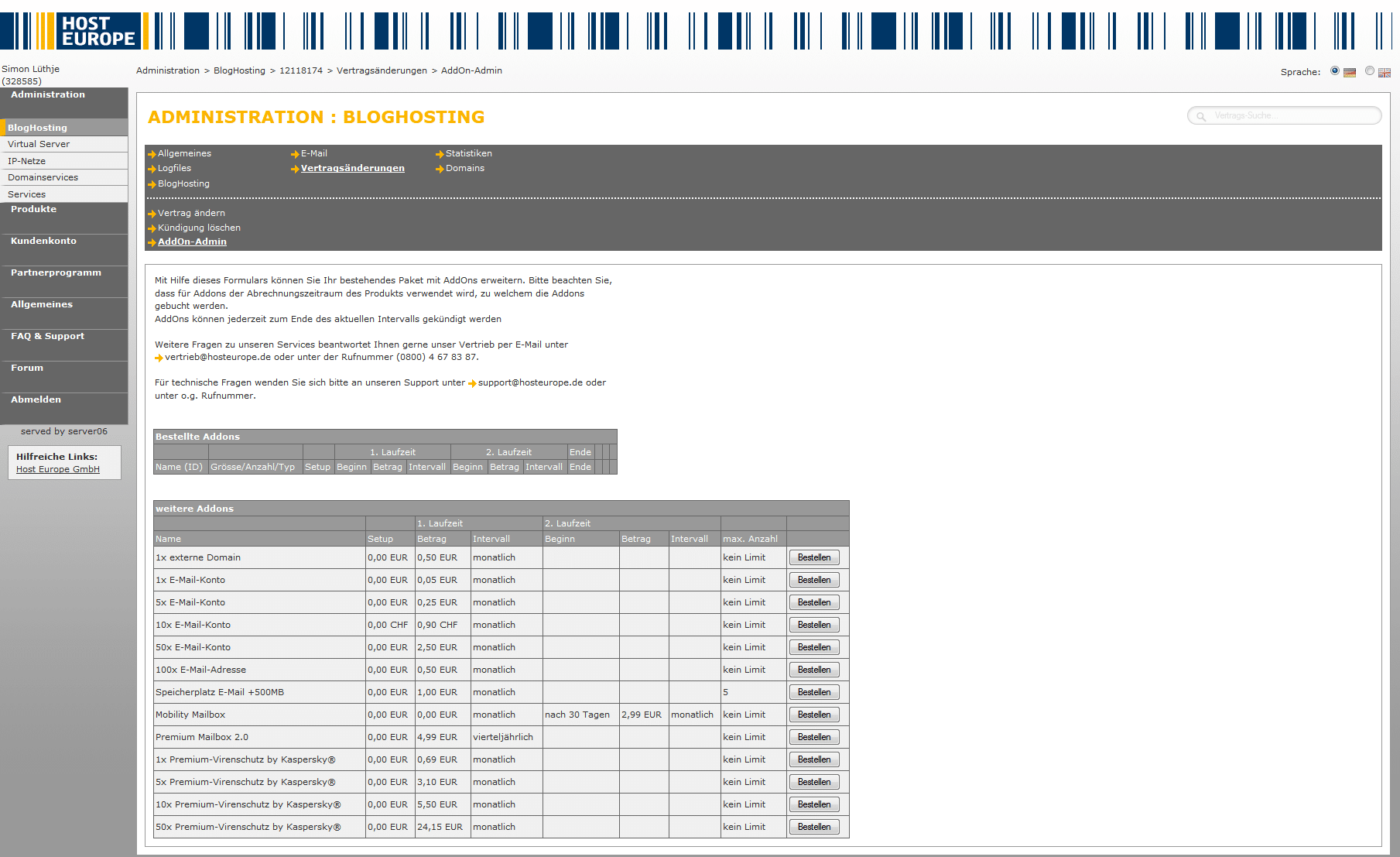This screenshot has height=857, width=1400.
Task: Click the German flag language icon
Action: pos(1350,72)
